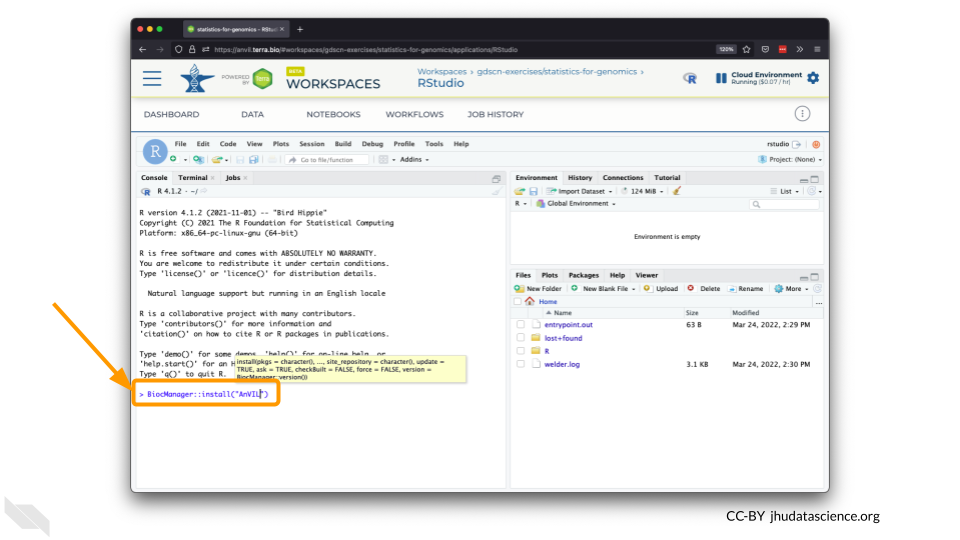Switch to the History tab
The width and height of the screenshot is (960, 540).
tap(580, 178)
